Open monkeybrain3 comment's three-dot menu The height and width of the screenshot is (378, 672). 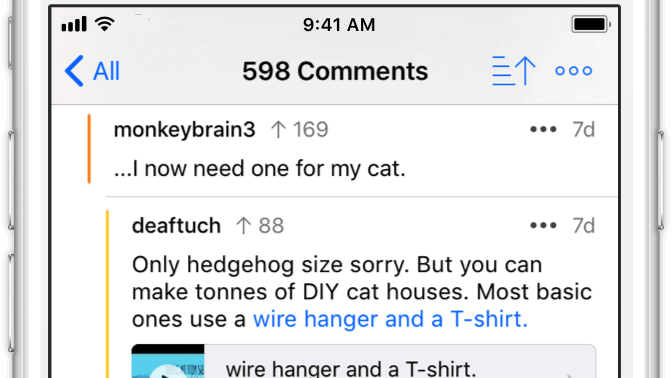point(543,129)
